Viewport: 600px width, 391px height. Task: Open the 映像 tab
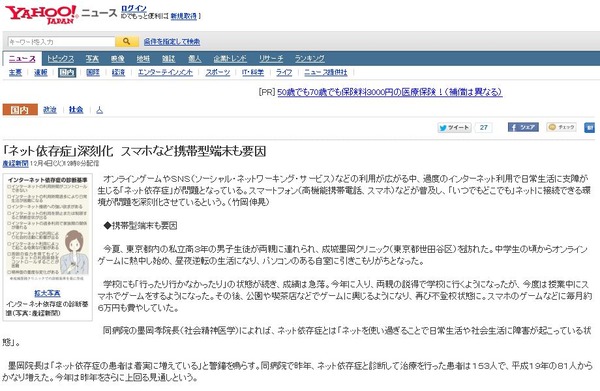coord(117,59)
